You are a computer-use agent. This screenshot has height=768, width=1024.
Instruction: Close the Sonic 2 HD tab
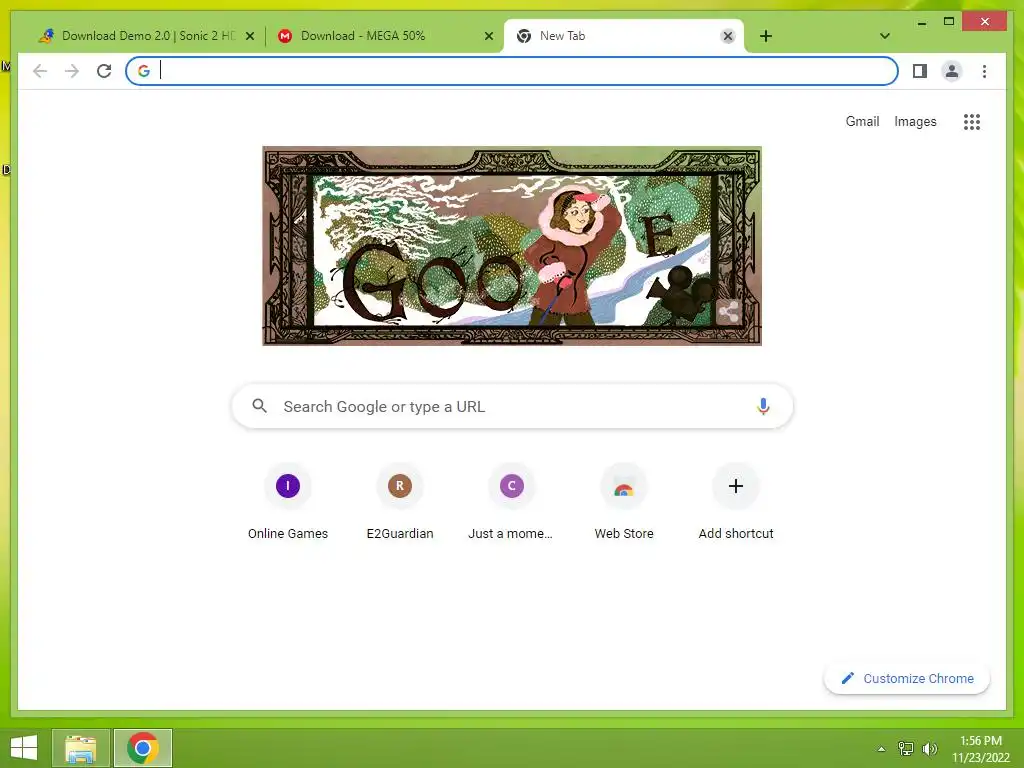click(249, 36)
